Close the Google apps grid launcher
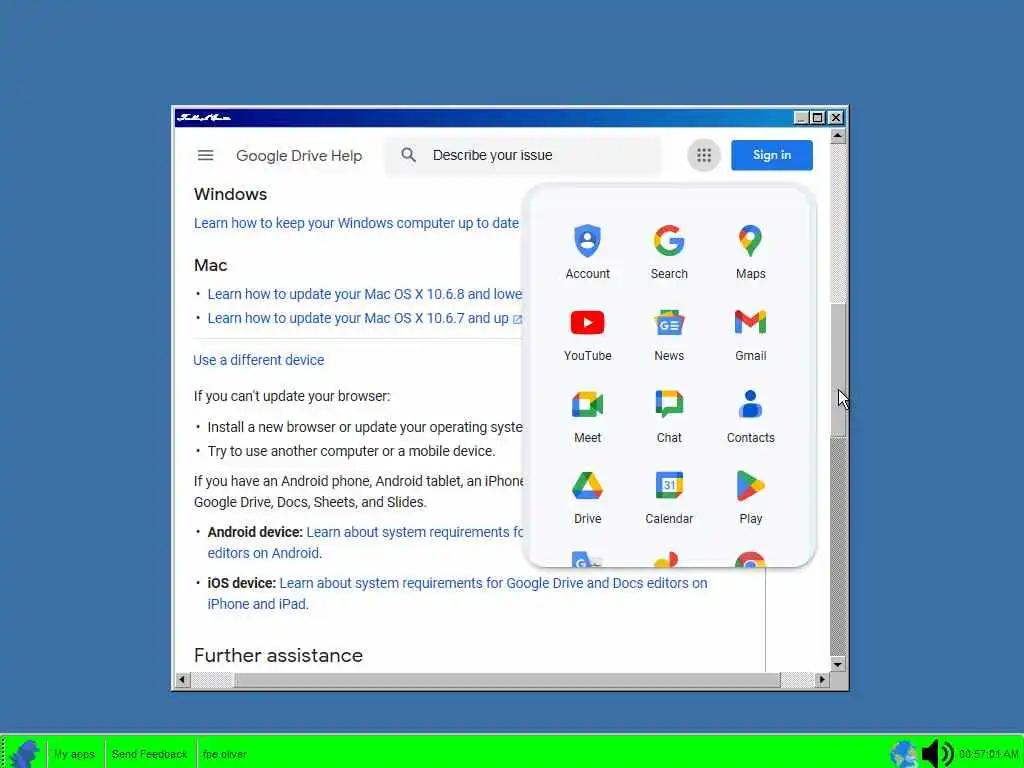This screenshot has width=1024, height=768. pos(703,155)
